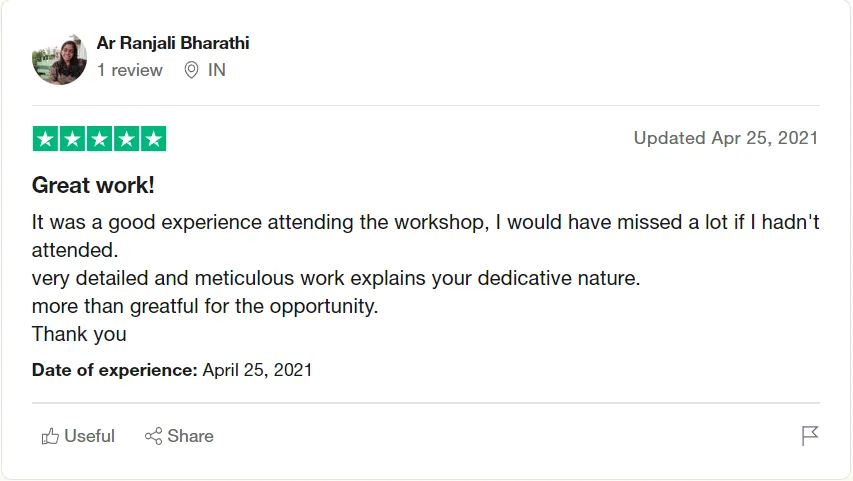This screenshot has width=853, height=481.
Task: Click the second green rating star
Action: (x=72, y=139)
